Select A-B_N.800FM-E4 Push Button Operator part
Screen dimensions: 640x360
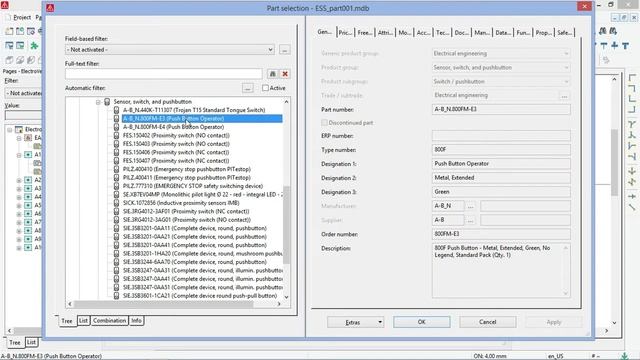[173, 127]
